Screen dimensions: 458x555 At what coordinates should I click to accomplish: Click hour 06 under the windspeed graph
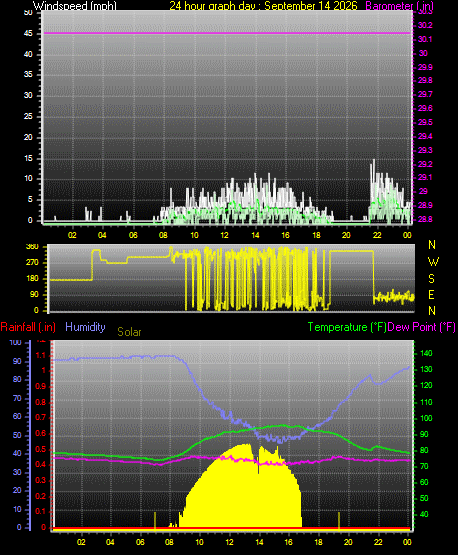[x=133, y=235]
